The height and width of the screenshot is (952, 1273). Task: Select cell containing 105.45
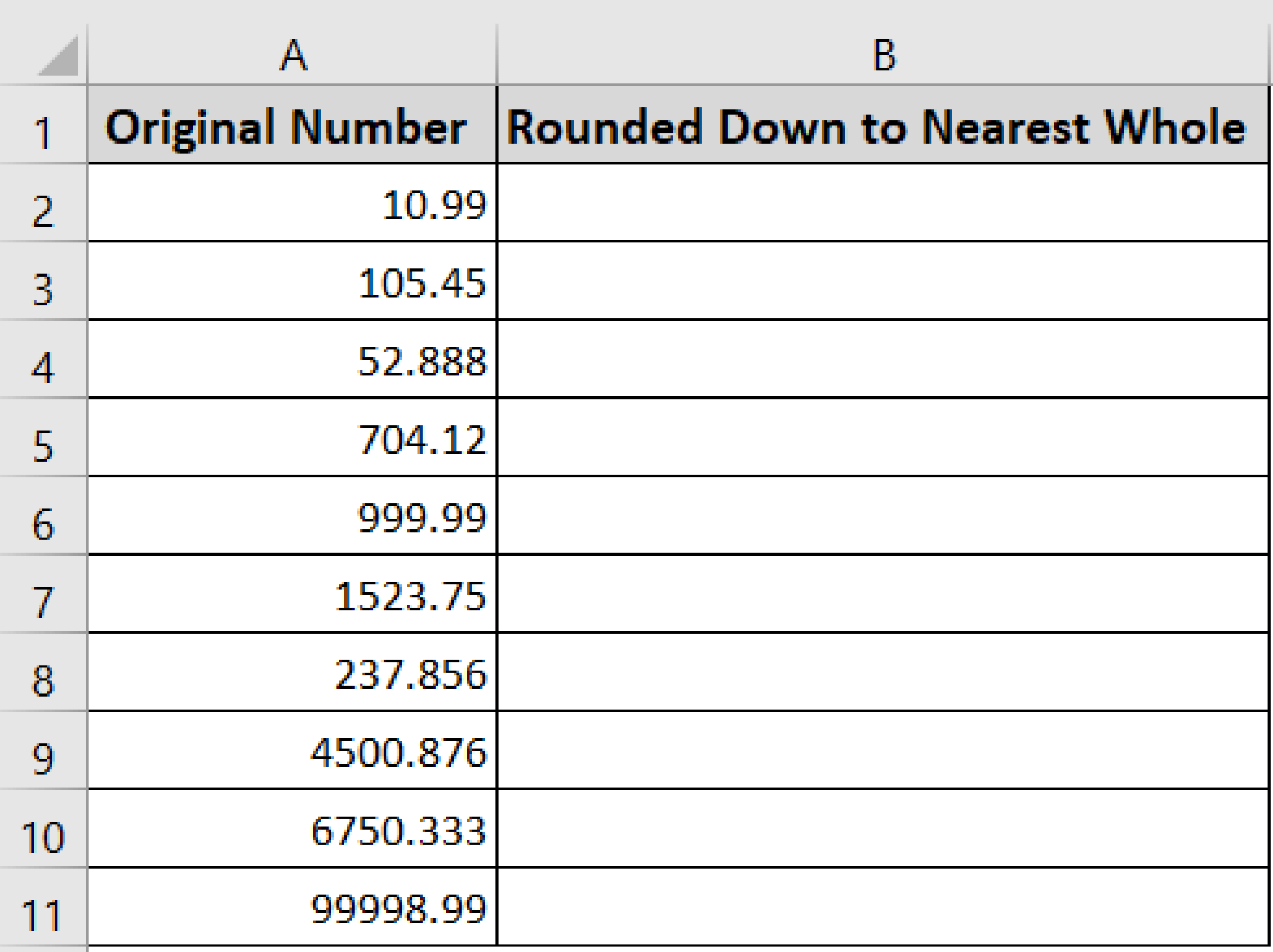tap(293, 282)
